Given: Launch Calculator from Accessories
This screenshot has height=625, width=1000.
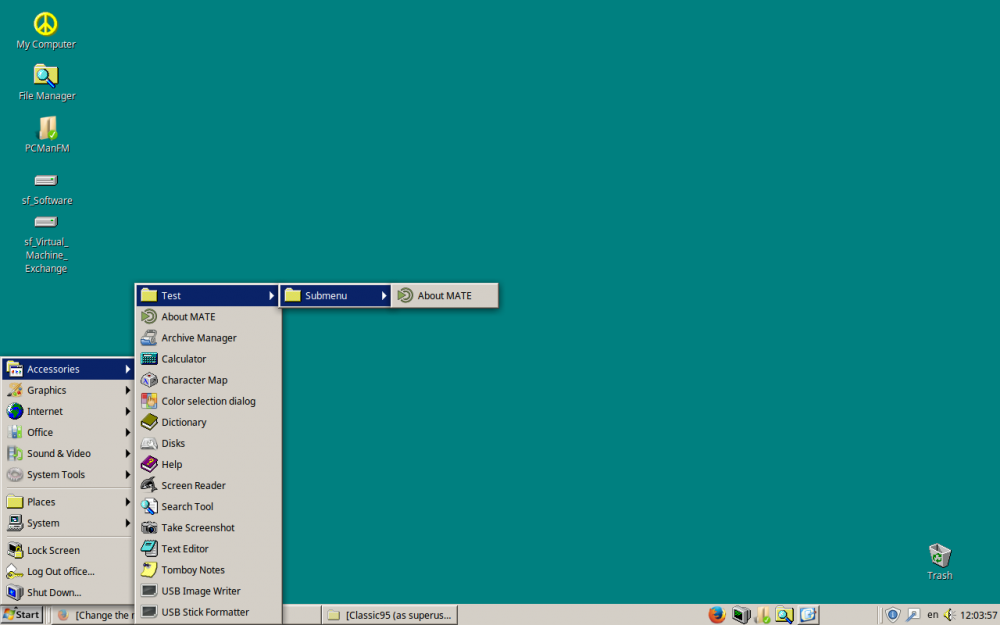Looking at the screenshot, I should (208, 358).
